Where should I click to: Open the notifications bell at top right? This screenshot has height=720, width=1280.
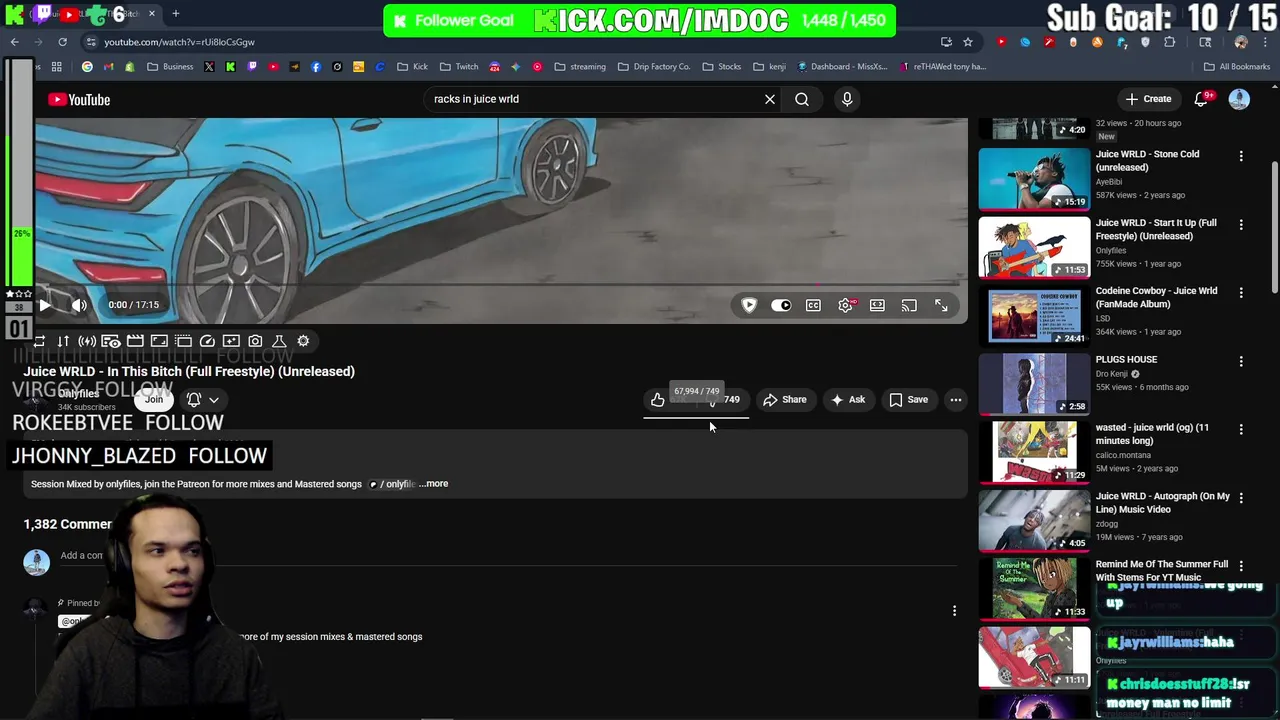point(1201,99)
